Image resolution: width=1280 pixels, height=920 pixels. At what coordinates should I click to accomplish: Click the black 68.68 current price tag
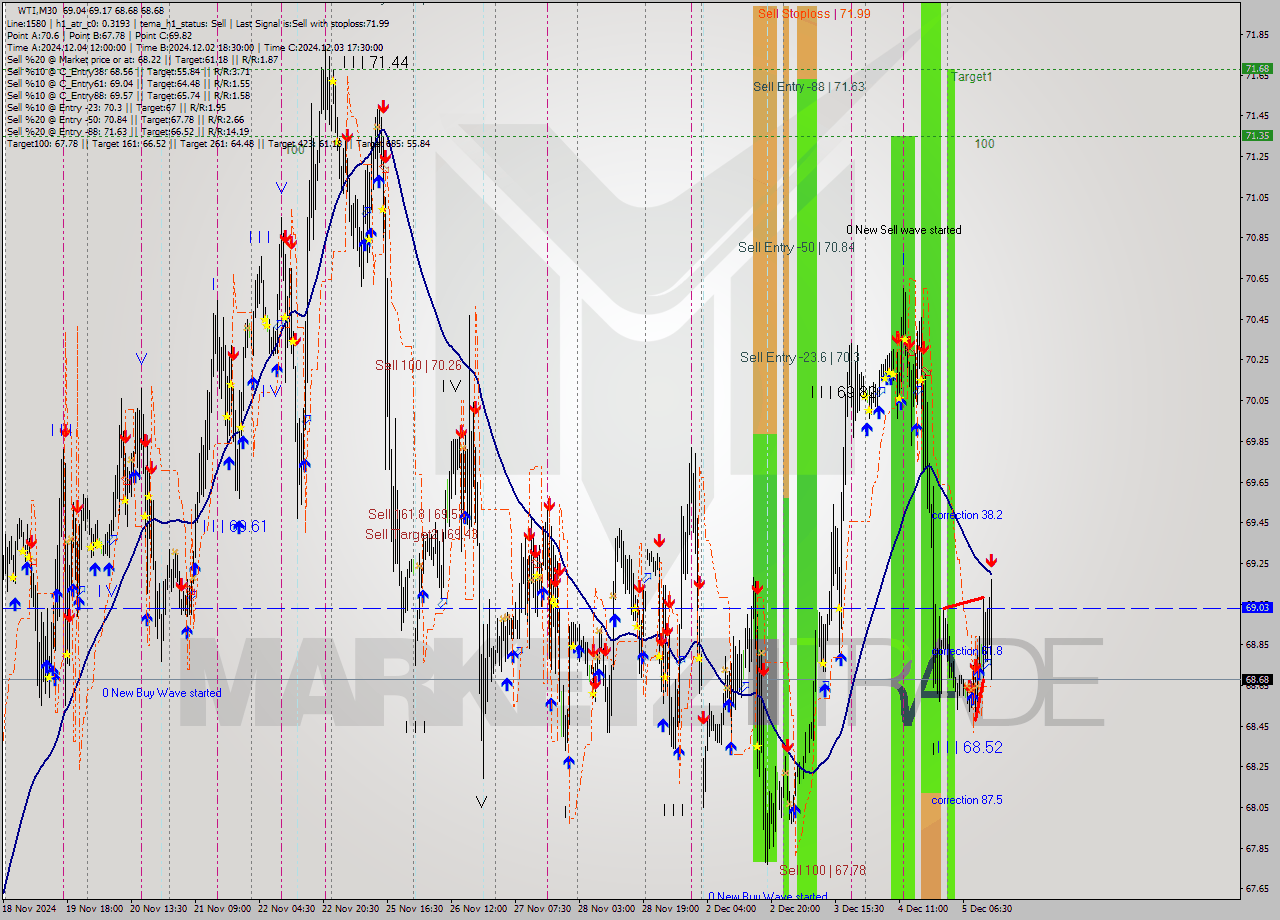coord(1257,679)
